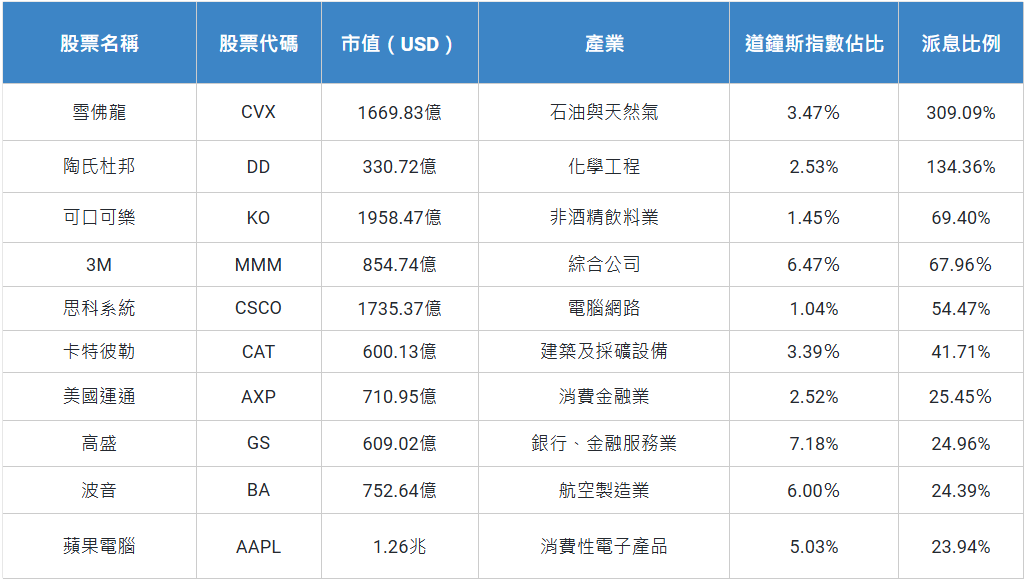Image resolution: width=1026 pixels, height=581 pixels.
Task: Click the 非酒精飲料業 industry cell
Action: (x=604, y=217)
